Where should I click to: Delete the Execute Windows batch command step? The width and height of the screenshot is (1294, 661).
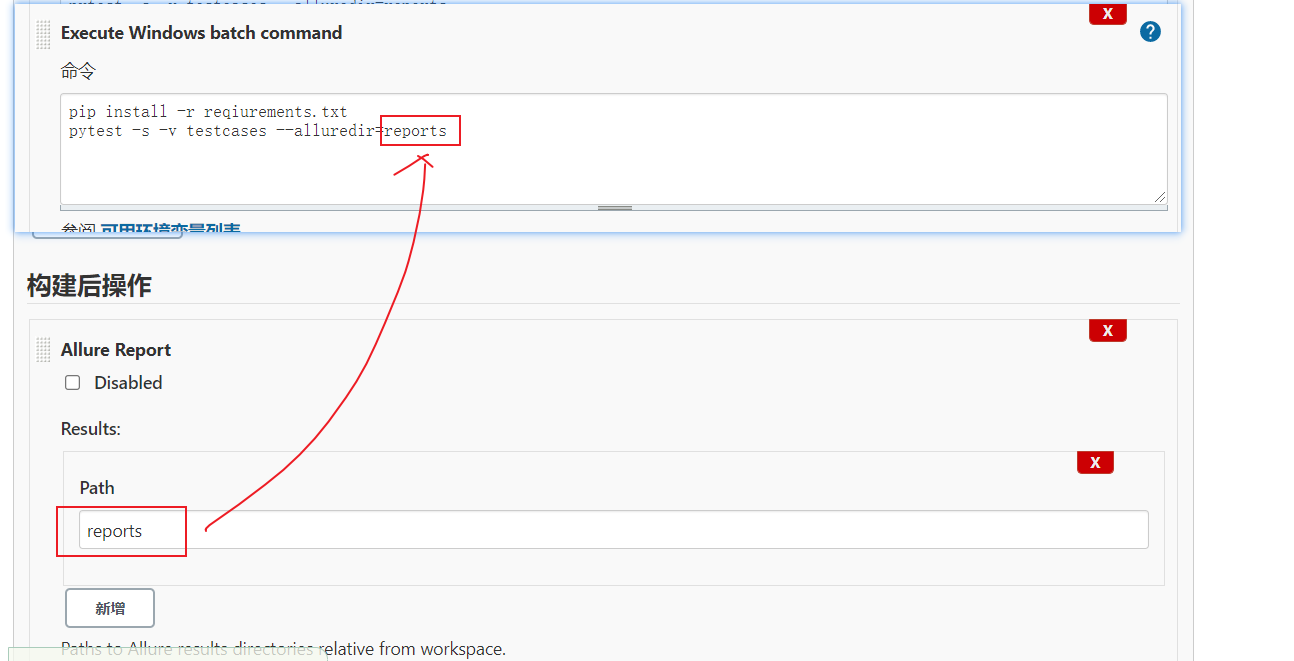tap(1107, 14)
